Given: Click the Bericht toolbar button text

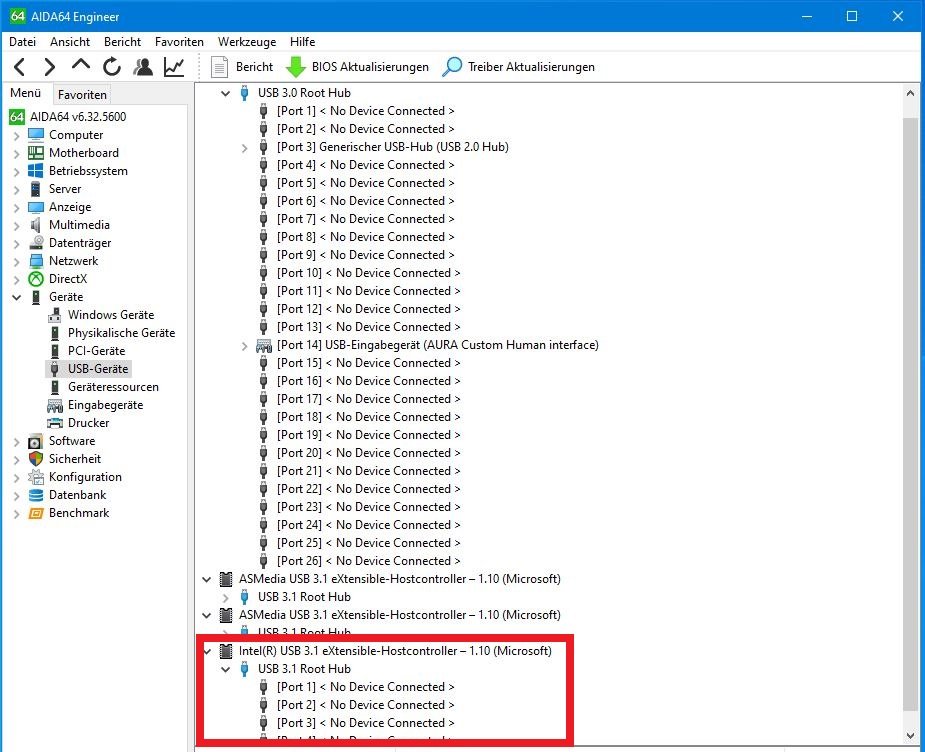Looking at the screenshot, I should [254, 67].
